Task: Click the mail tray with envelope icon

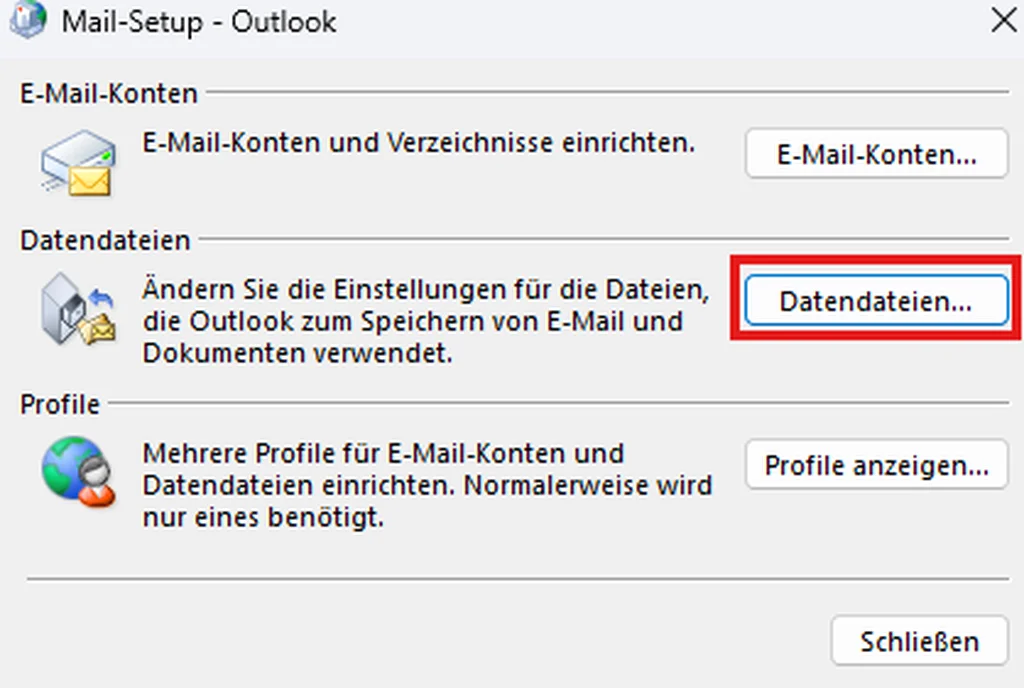Action: (78, 163)
